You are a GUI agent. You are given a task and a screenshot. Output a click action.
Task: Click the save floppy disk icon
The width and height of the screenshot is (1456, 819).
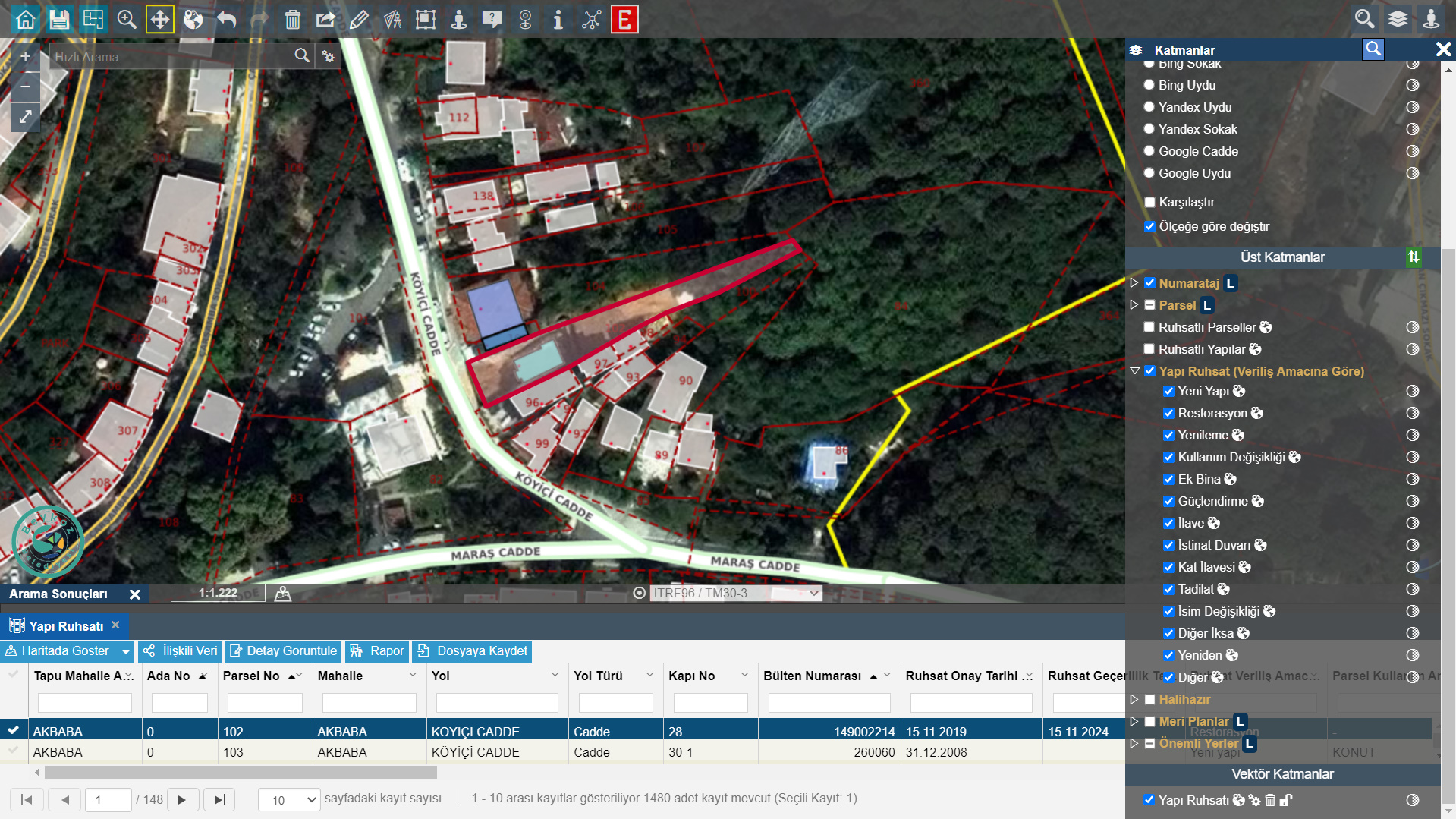pyautogui.click(x=59, y=19)
